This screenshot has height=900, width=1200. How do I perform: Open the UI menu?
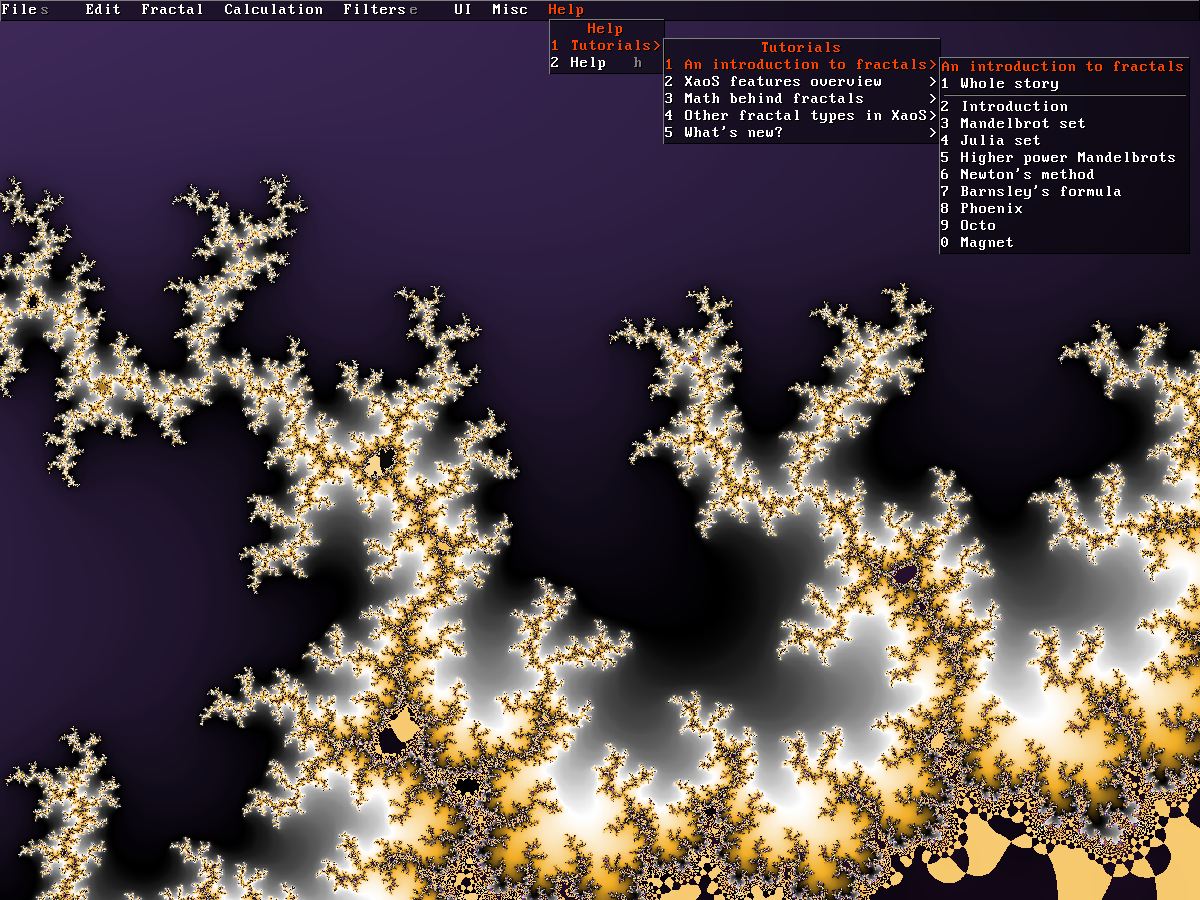click(462, 9)
